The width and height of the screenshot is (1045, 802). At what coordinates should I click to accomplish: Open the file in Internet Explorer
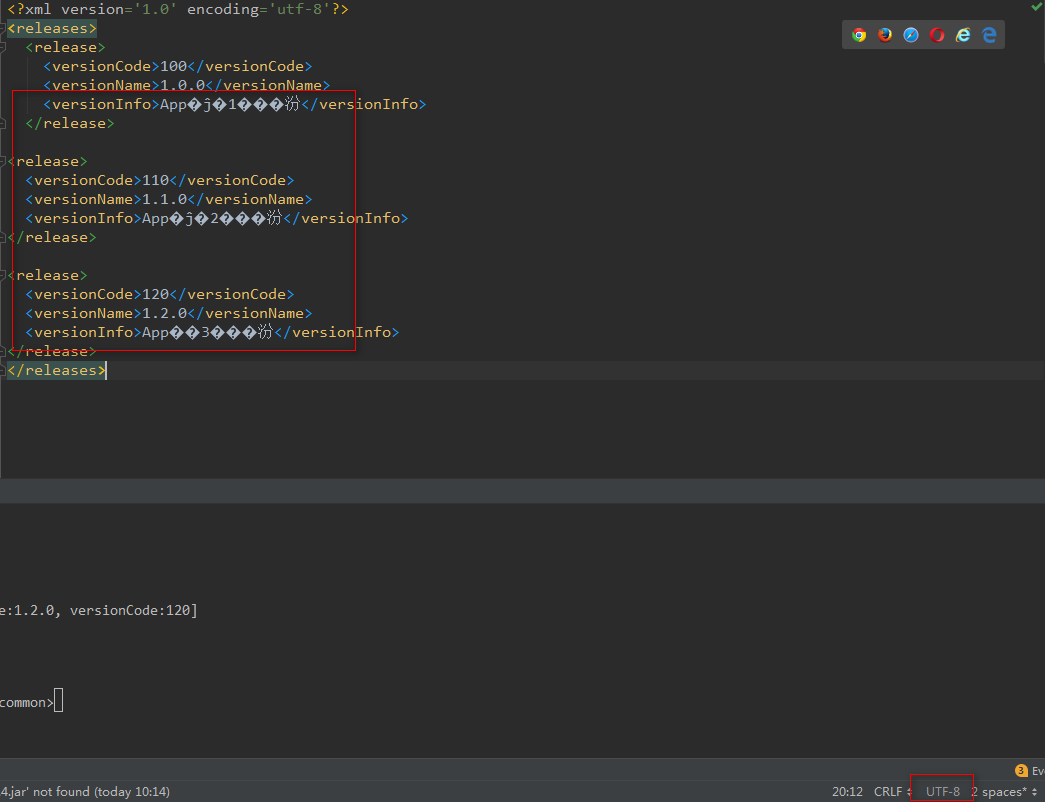click(962, 34)
